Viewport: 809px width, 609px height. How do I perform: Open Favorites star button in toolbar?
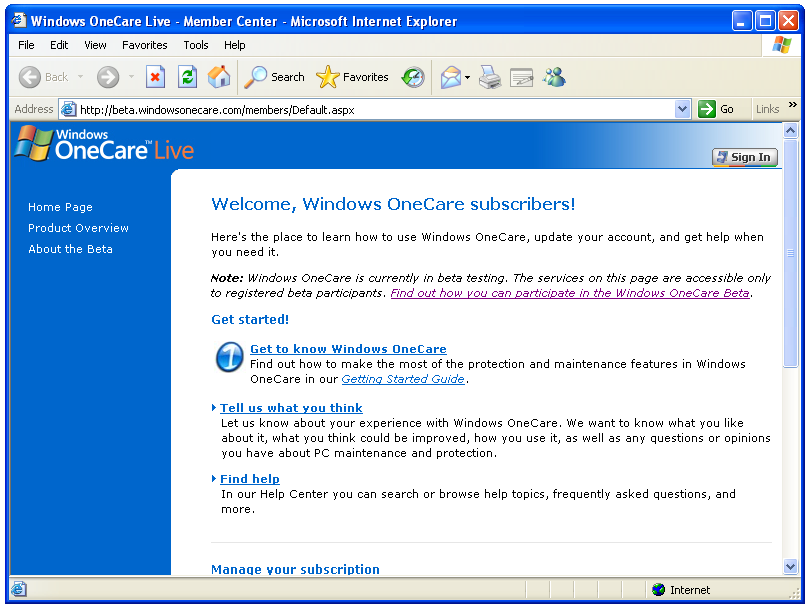(x=352, y=77)
